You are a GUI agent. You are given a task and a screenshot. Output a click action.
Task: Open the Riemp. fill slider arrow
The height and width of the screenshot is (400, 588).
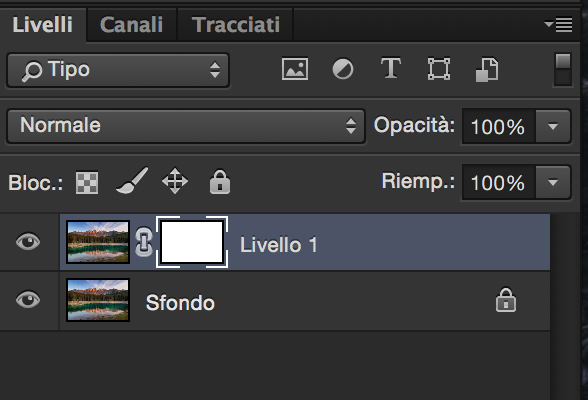tap(553, 182)
